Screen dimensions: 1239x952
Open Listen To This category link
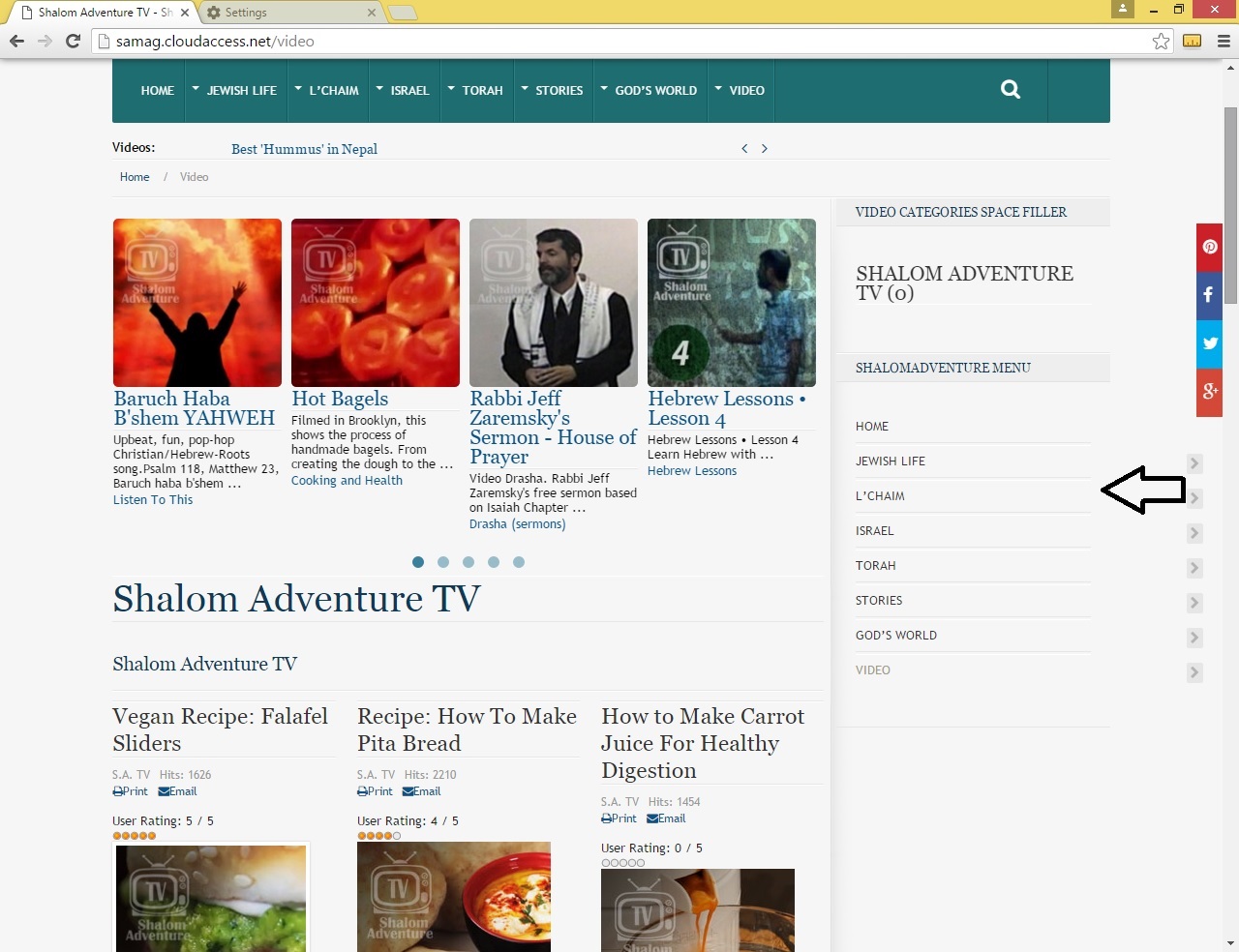click(x=153, y=500)
